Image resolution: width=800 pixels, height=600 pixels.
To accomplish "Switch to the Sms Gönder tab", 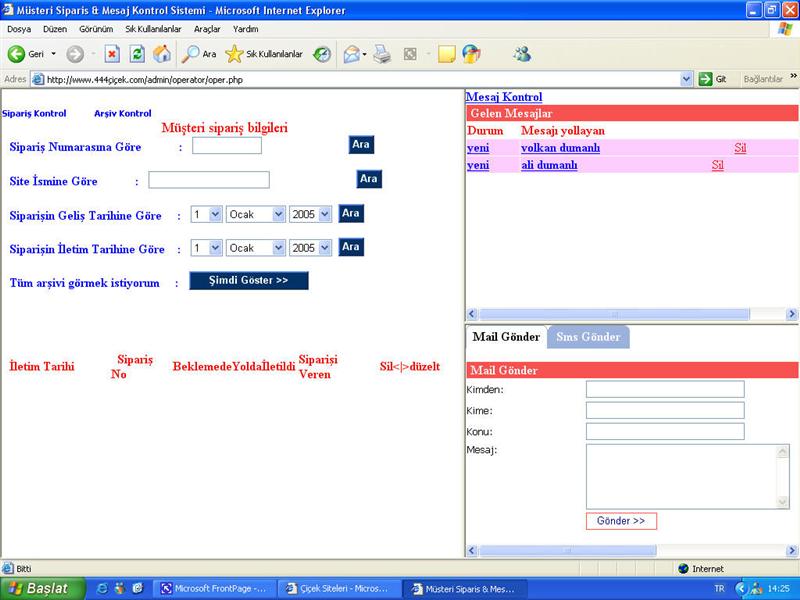I will [x=588, y=337].
